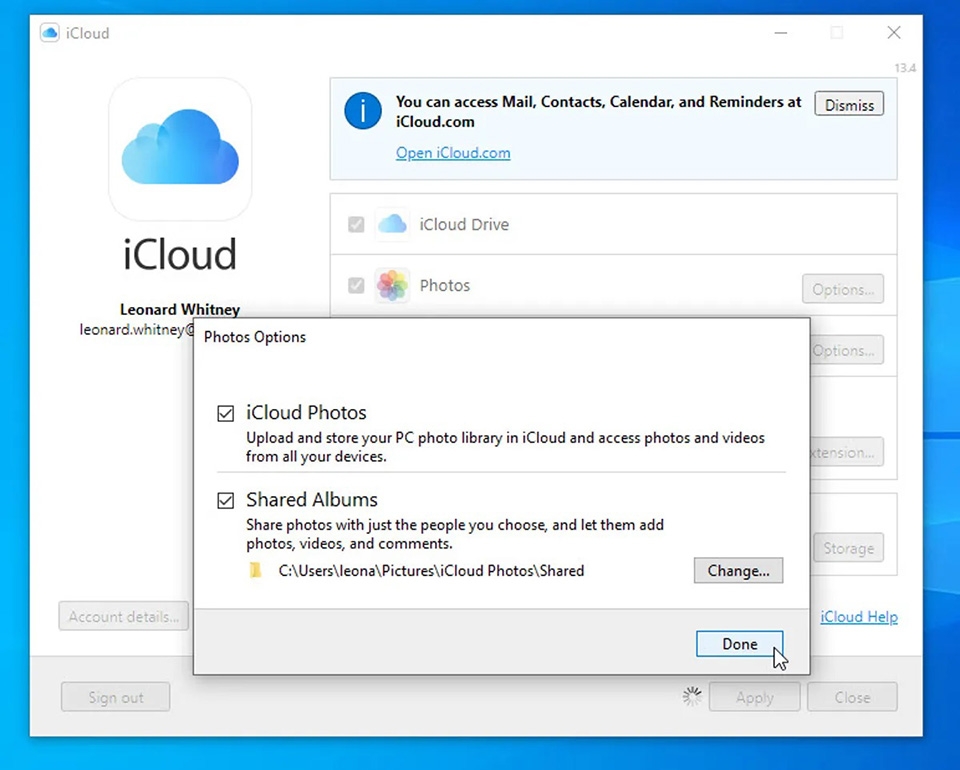This screenshot has width=960, height=770.
Task: Click the leonard.whitney email address text
Action: [x=137, y=329]
